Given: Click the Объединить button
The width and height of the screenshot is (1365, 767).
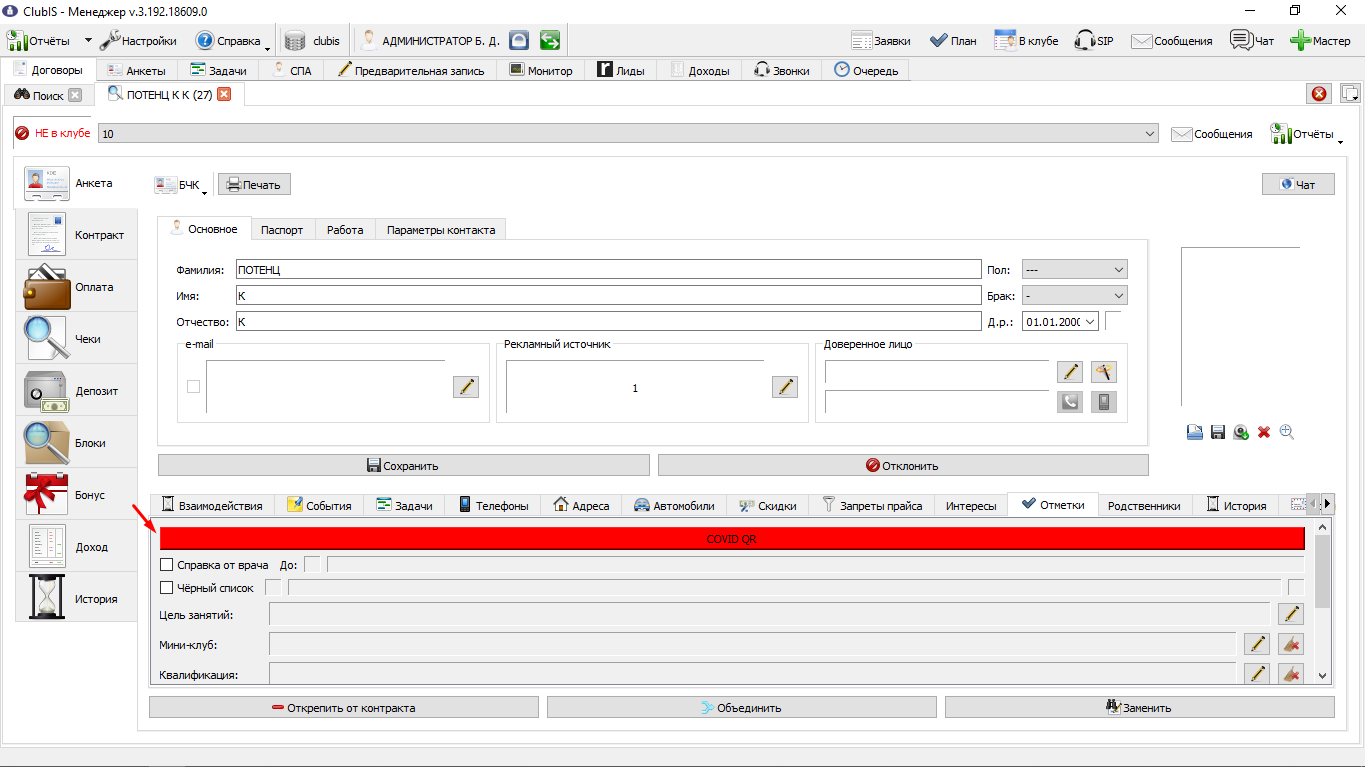Looking at the screenshot, I should (x=742, y=707).
